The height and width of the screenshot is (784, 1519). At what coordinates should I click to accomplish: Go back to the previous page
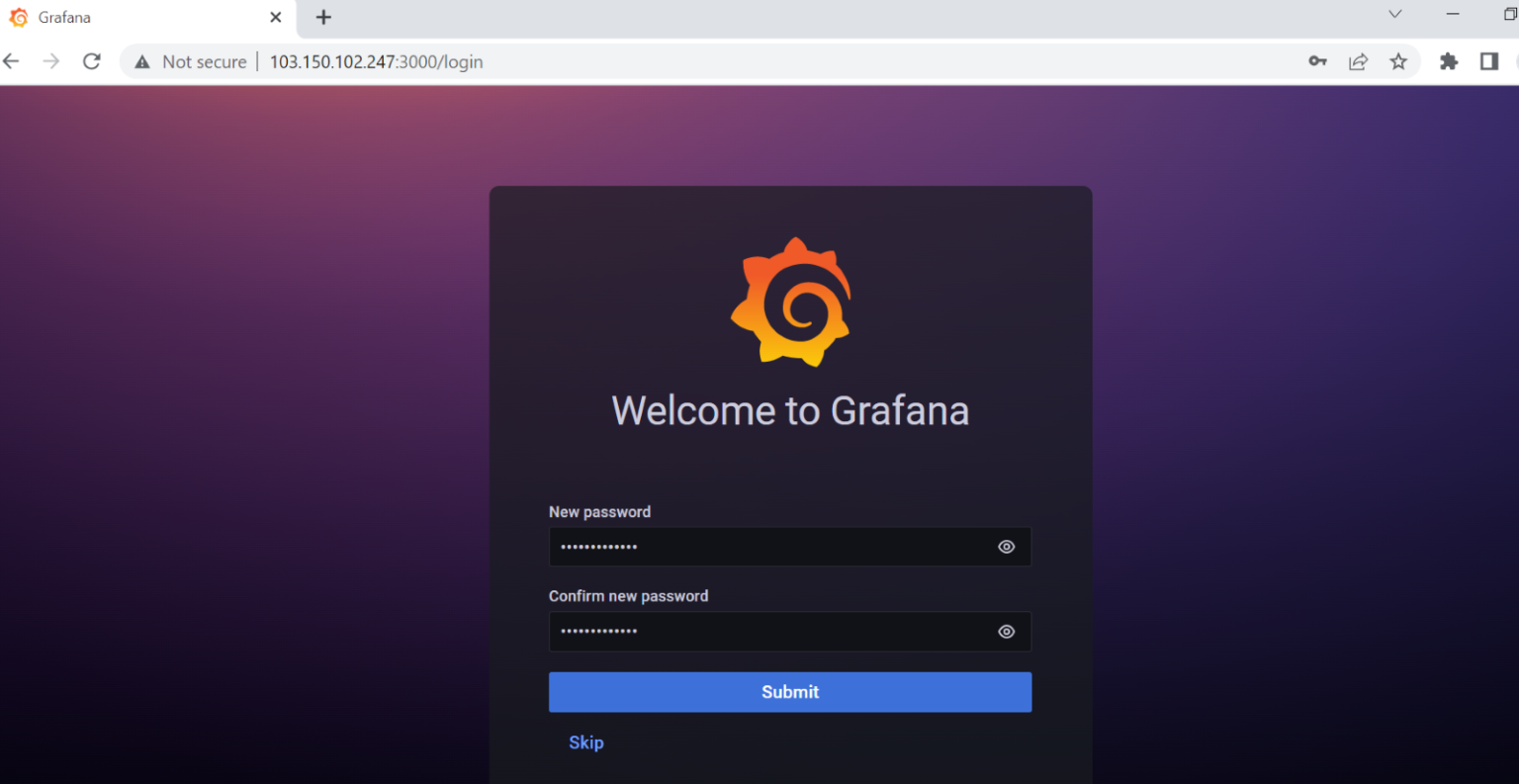tap(12, 61)
